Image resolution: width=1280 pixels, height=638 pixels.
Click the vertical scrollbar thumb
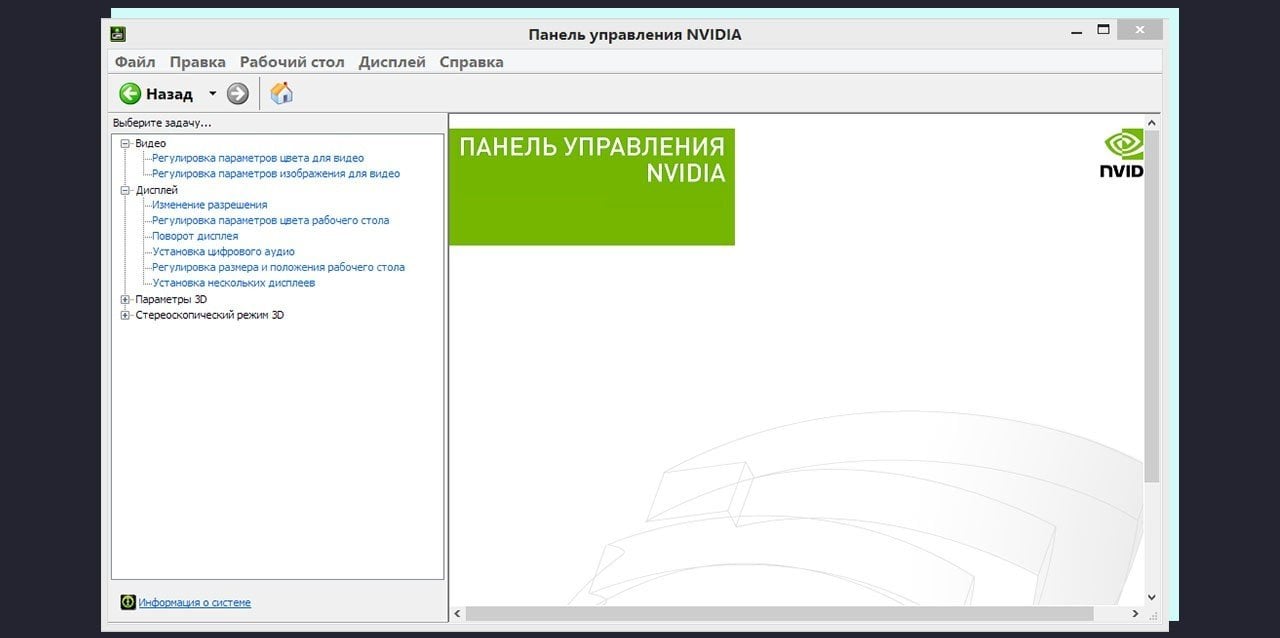pos(1152,306)
